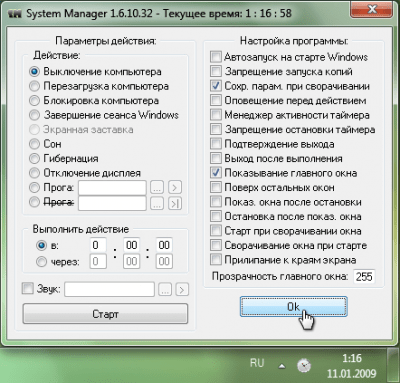Check Подтверждение выхода option
Image resolution: width=400 pixels, height=383 pixels.
216,144
